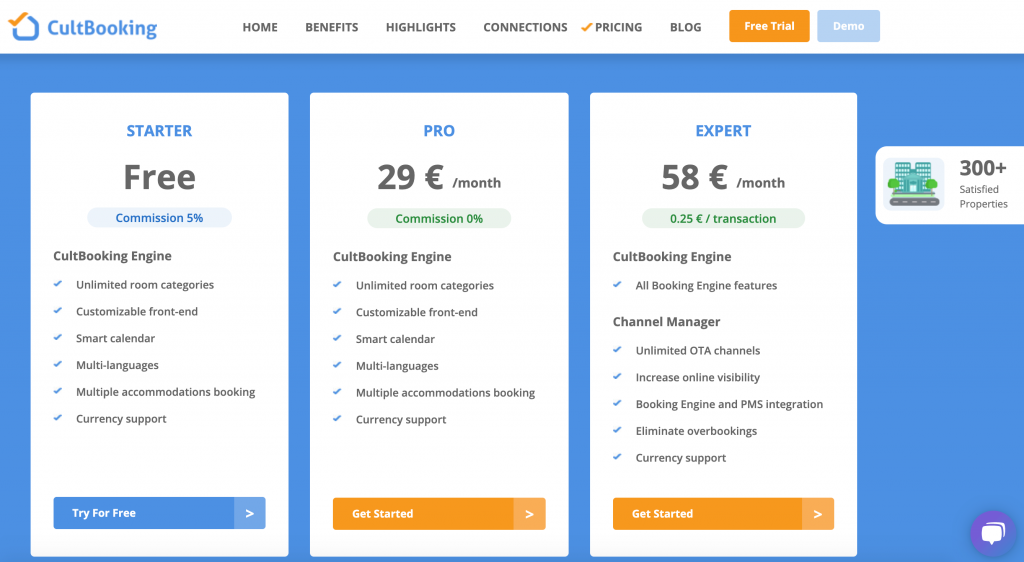Viewport: 1024px width, 562px height.
Task: Open the Connections menu item
Action: [525, 27]
